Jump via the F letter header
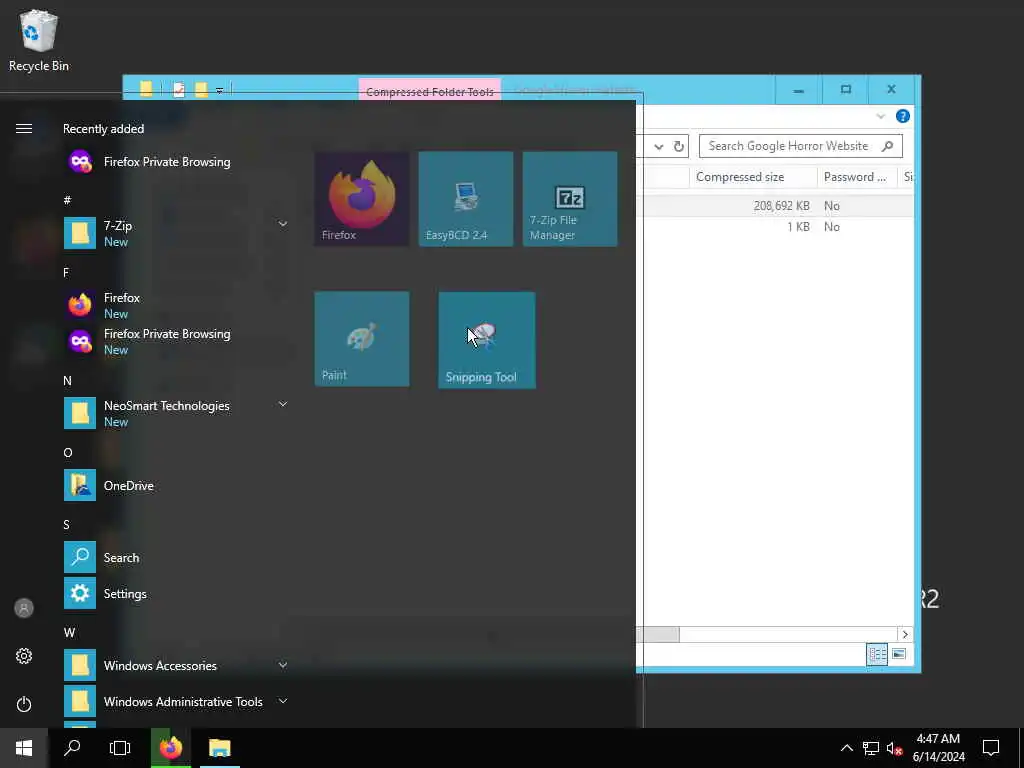1024x768 pixels. pos(66,272)
